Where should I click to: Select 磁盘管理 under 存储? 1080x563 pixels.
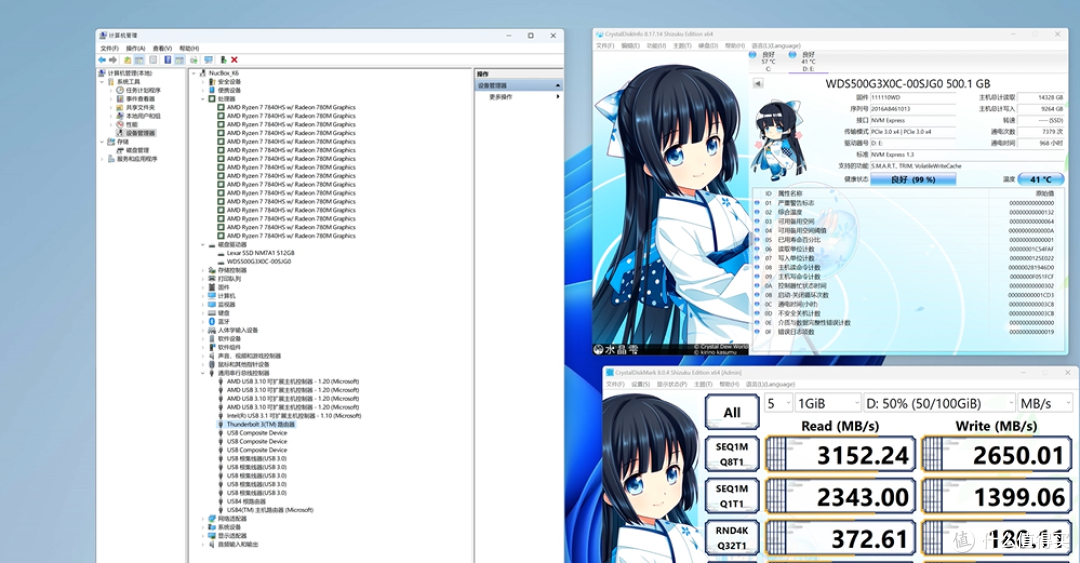coord(137,150)
